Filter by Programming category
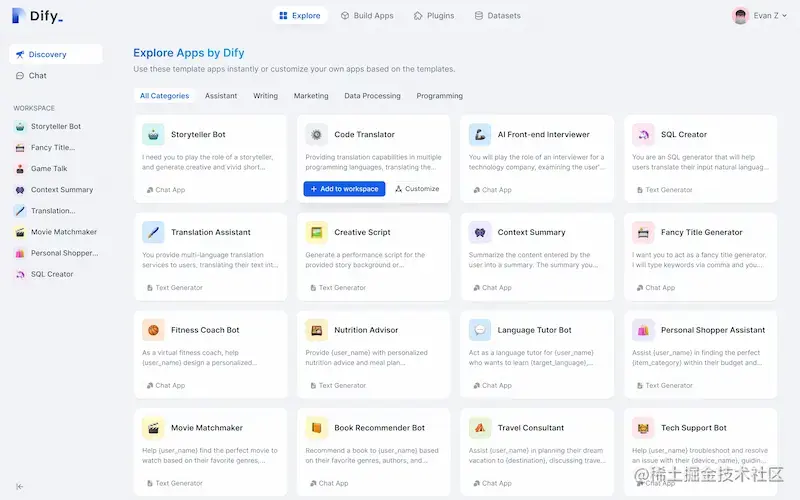The image size is (800, 500). tap(439, 96)
